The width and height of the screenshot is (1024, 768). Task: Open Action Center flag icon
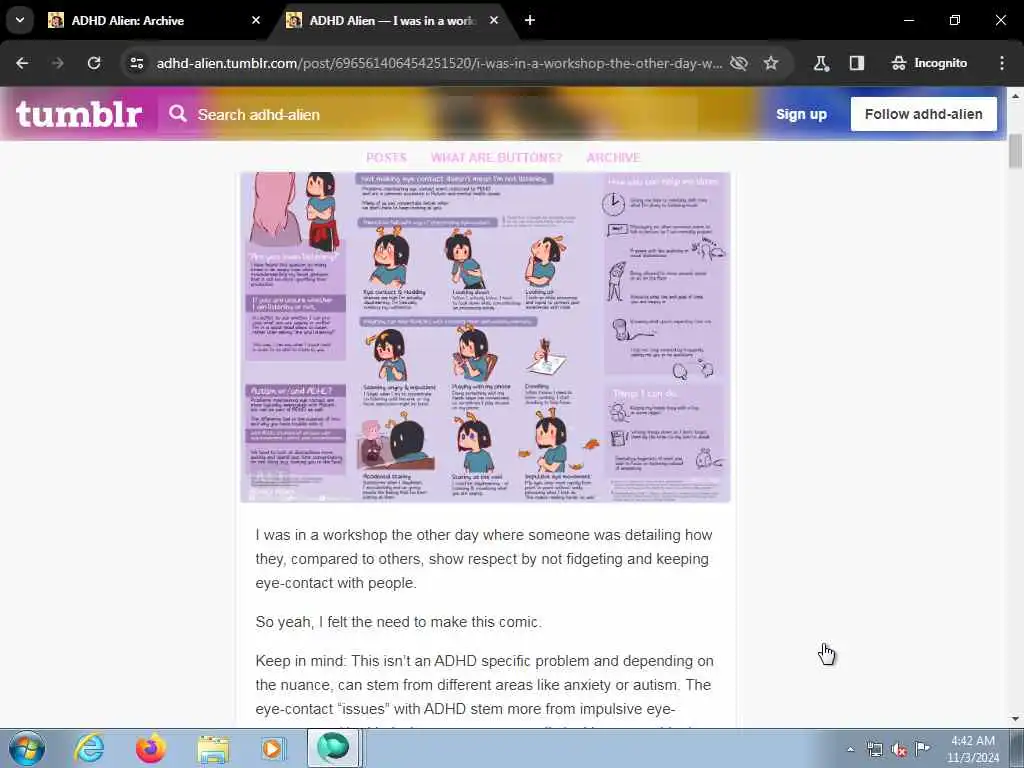[923, 749]
